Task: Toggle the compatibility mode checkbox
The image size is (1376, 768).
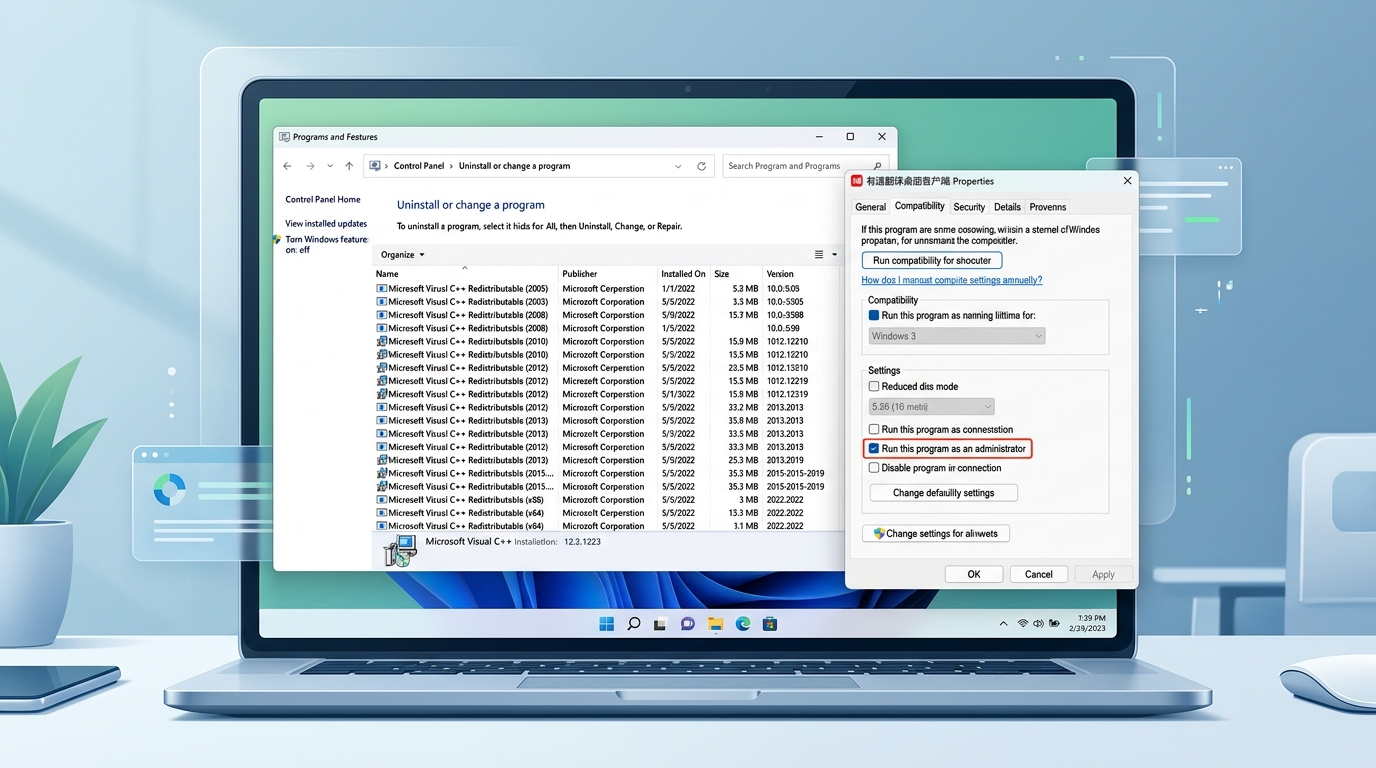Action: click(874, 315)
